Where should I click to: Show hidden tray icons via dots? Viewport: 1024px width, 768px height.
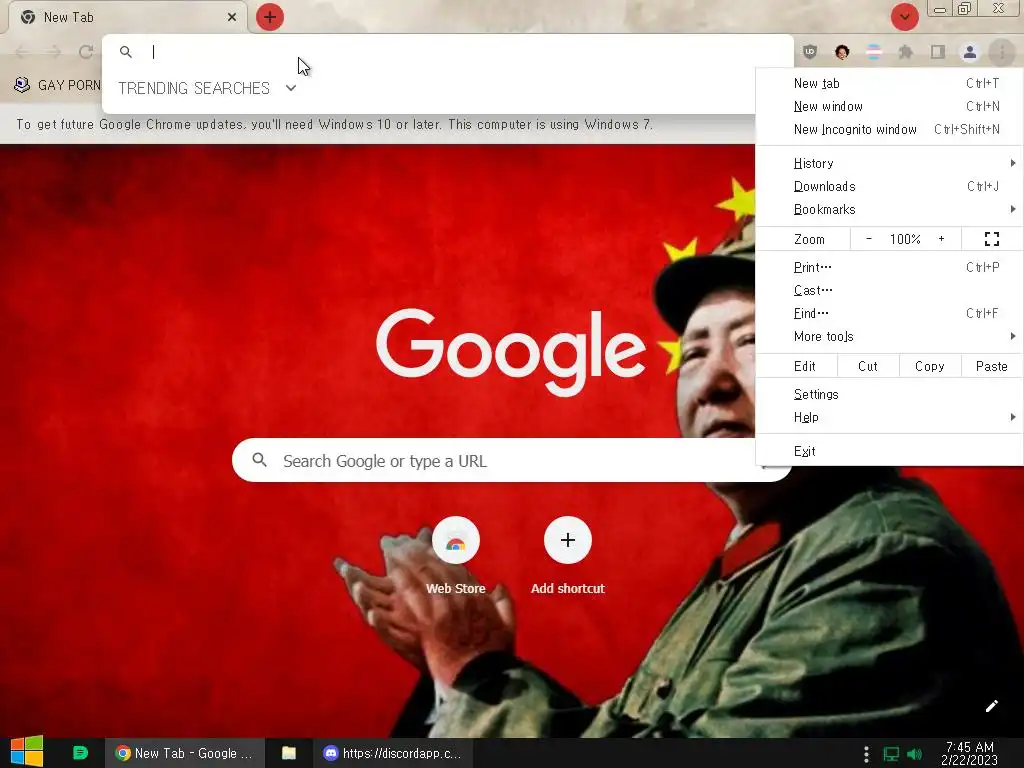866,754
